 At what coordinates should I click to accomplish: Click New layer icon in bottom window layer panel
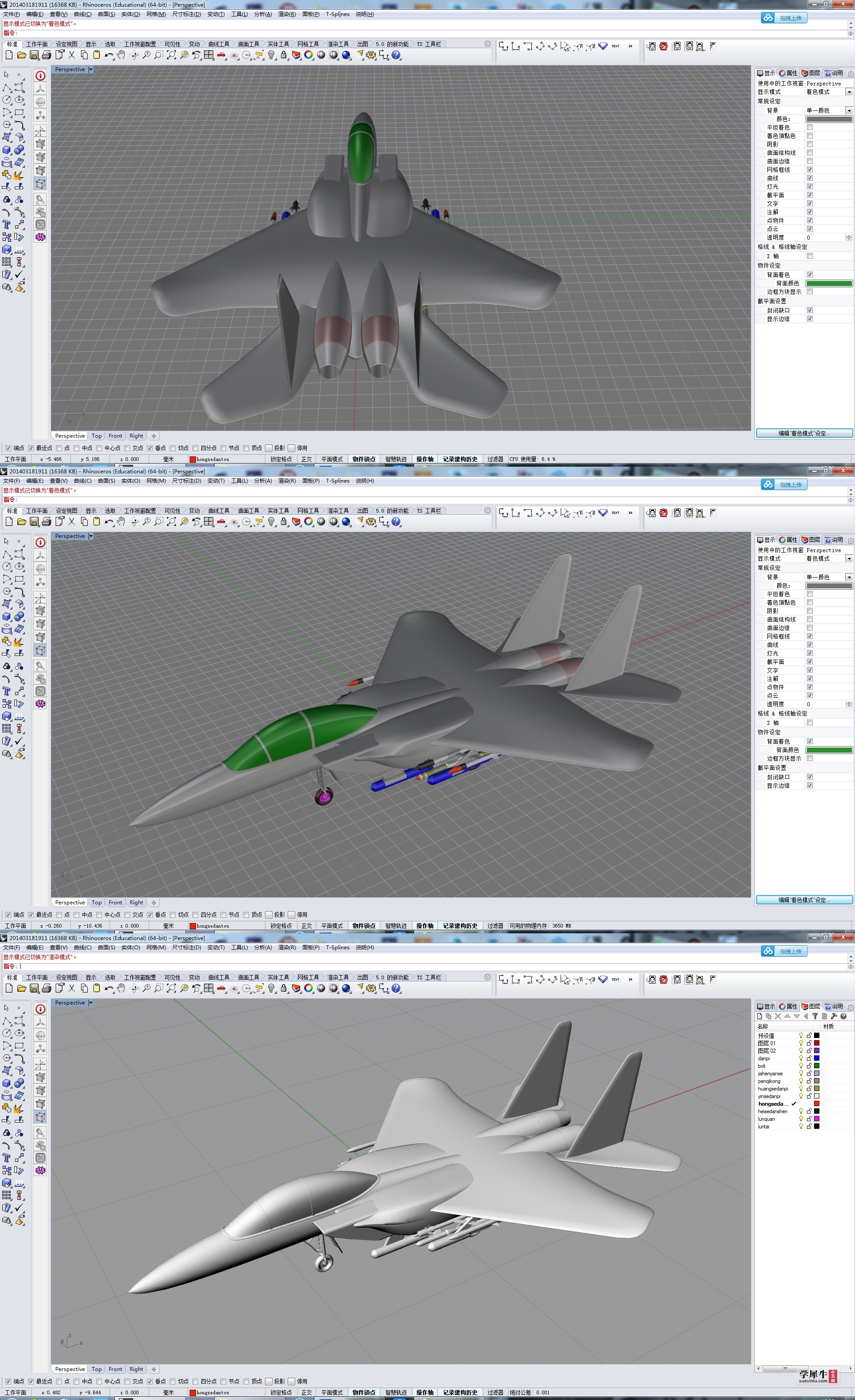760,1016
